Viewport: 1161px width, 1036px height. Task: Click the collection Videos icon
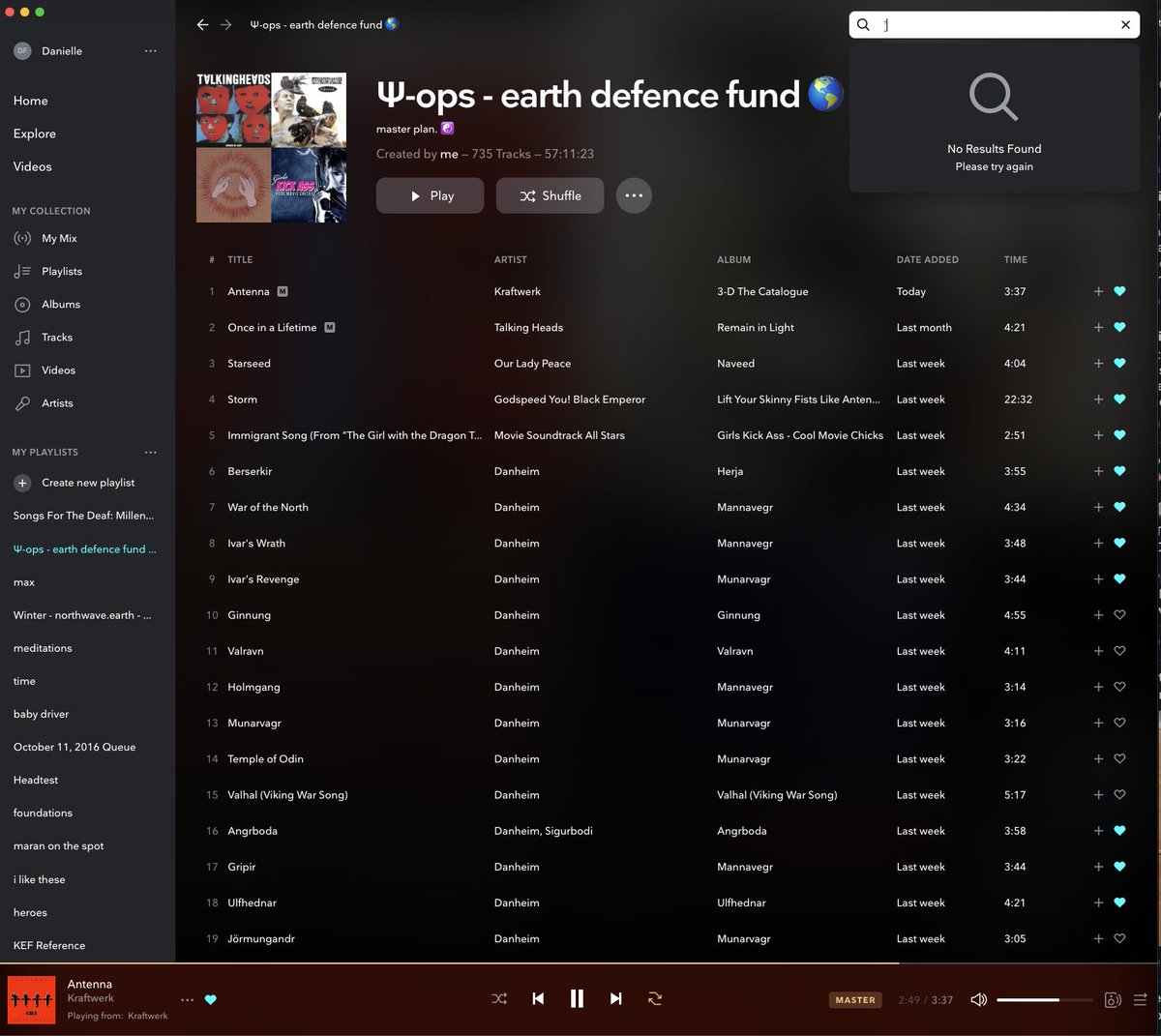tap(22, 370)
